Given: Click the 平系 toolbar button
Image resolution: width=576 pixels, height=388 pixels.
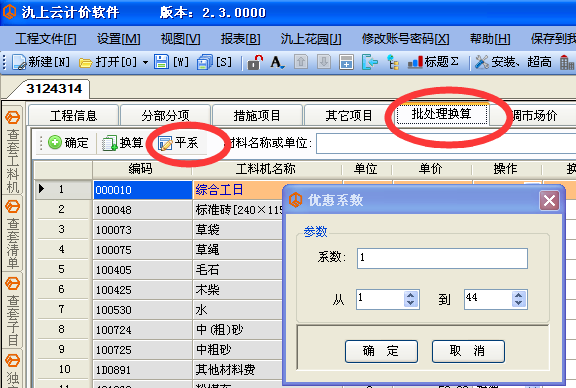Looking at the screenshot, I should [179, 143].
